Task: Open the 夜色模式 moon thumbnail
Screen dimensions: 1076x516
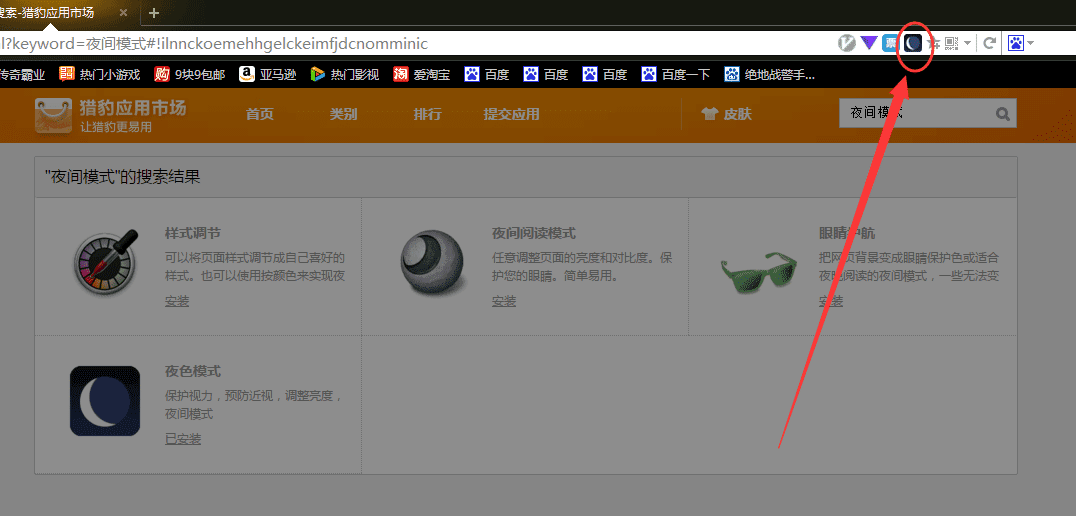Action: pyautogui.click(x=105, y=401)
